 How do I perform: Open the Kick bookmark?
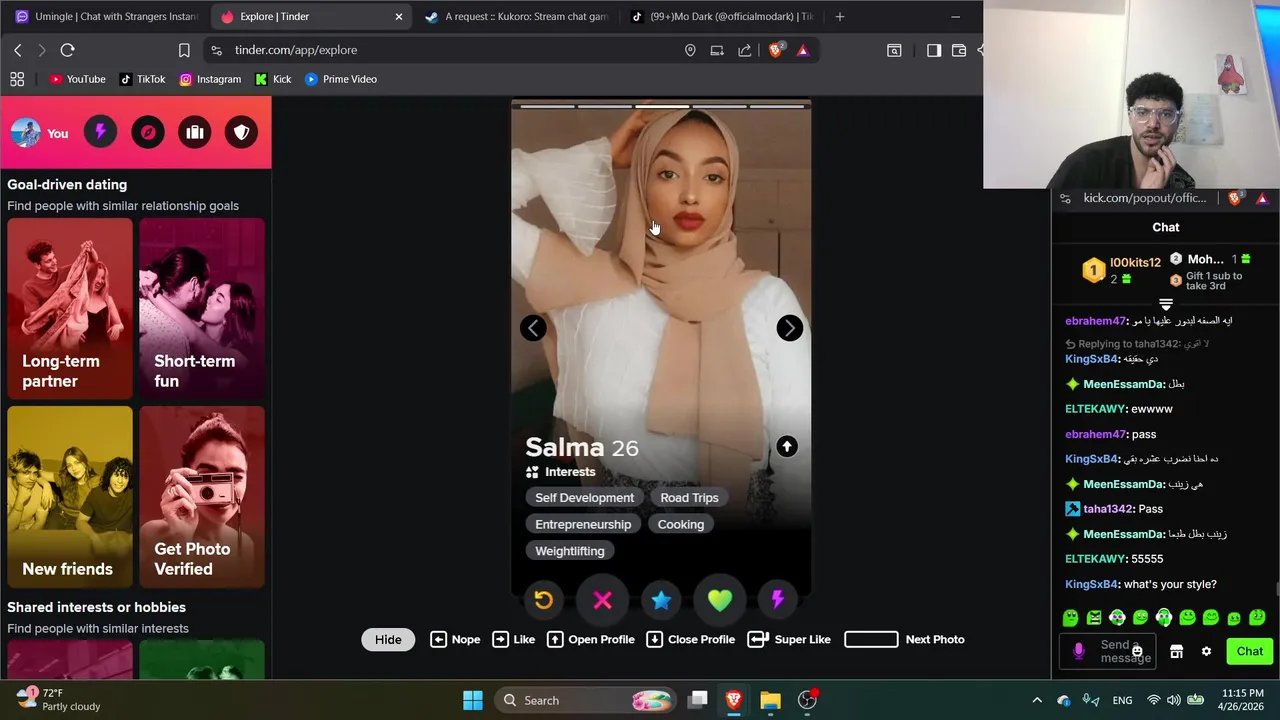(273, 79)
